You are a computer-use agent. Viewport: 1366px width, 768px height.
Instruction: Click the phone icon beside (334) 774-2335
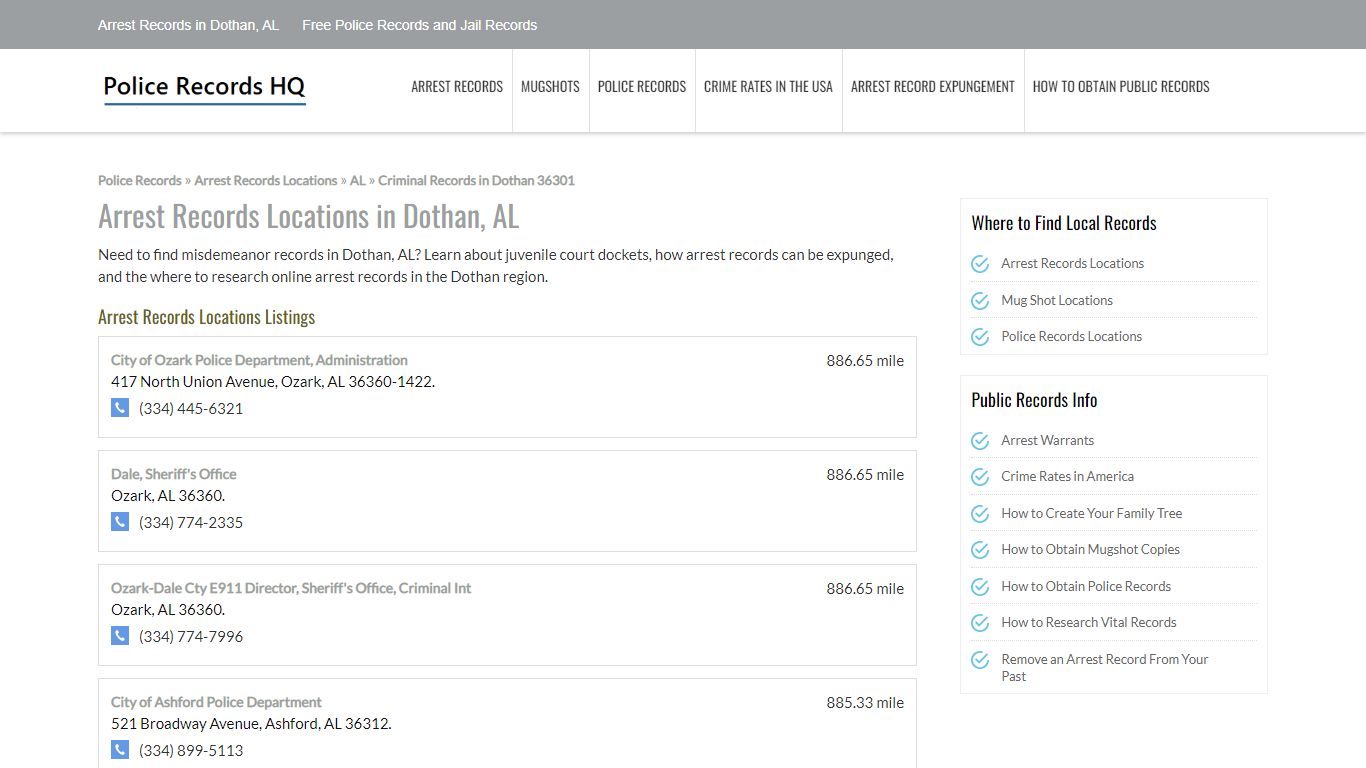pos(120,522)
